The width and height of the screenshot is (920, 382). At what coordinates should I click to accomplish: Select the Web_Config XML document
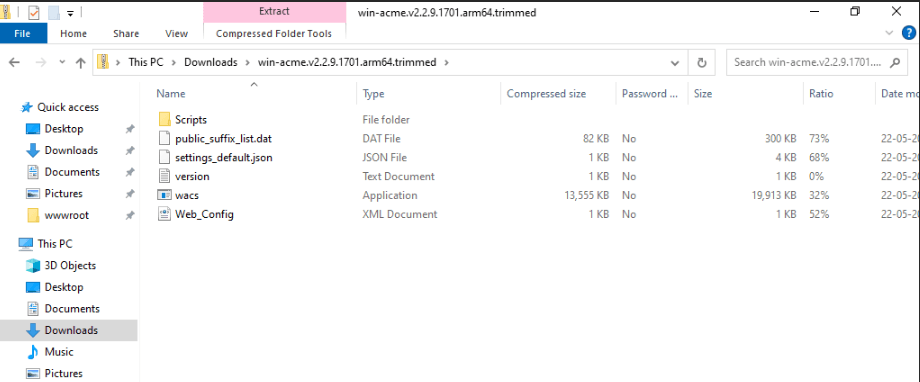click(195, 214)
